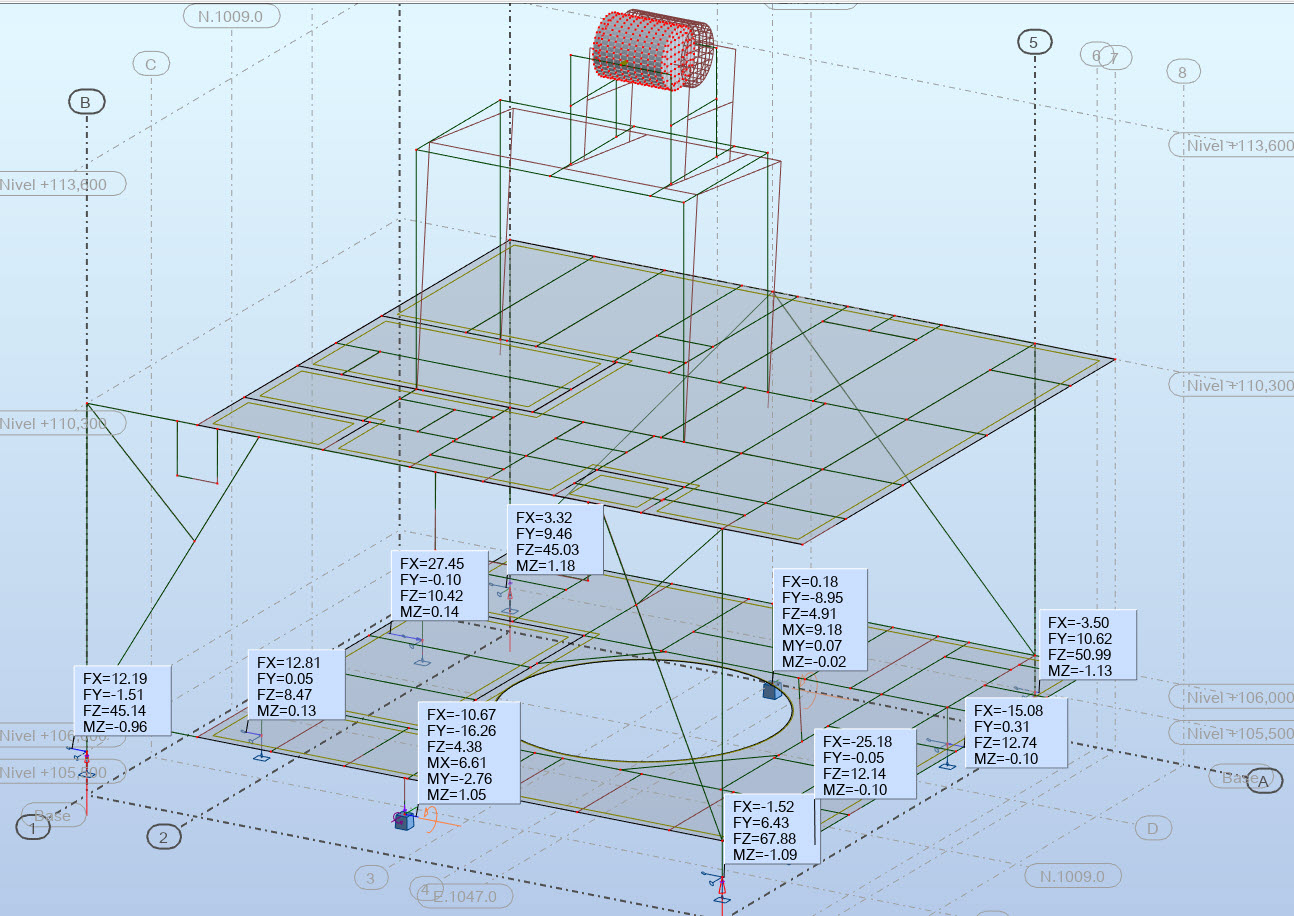Viewport: 1294px width, 916px height.
Task: Select reaction label starting FX=12.81
Action: click(x=296, y=684)
